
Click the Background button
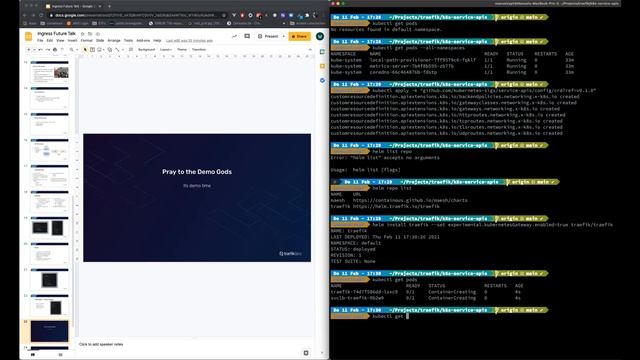[x=147, y=49]
